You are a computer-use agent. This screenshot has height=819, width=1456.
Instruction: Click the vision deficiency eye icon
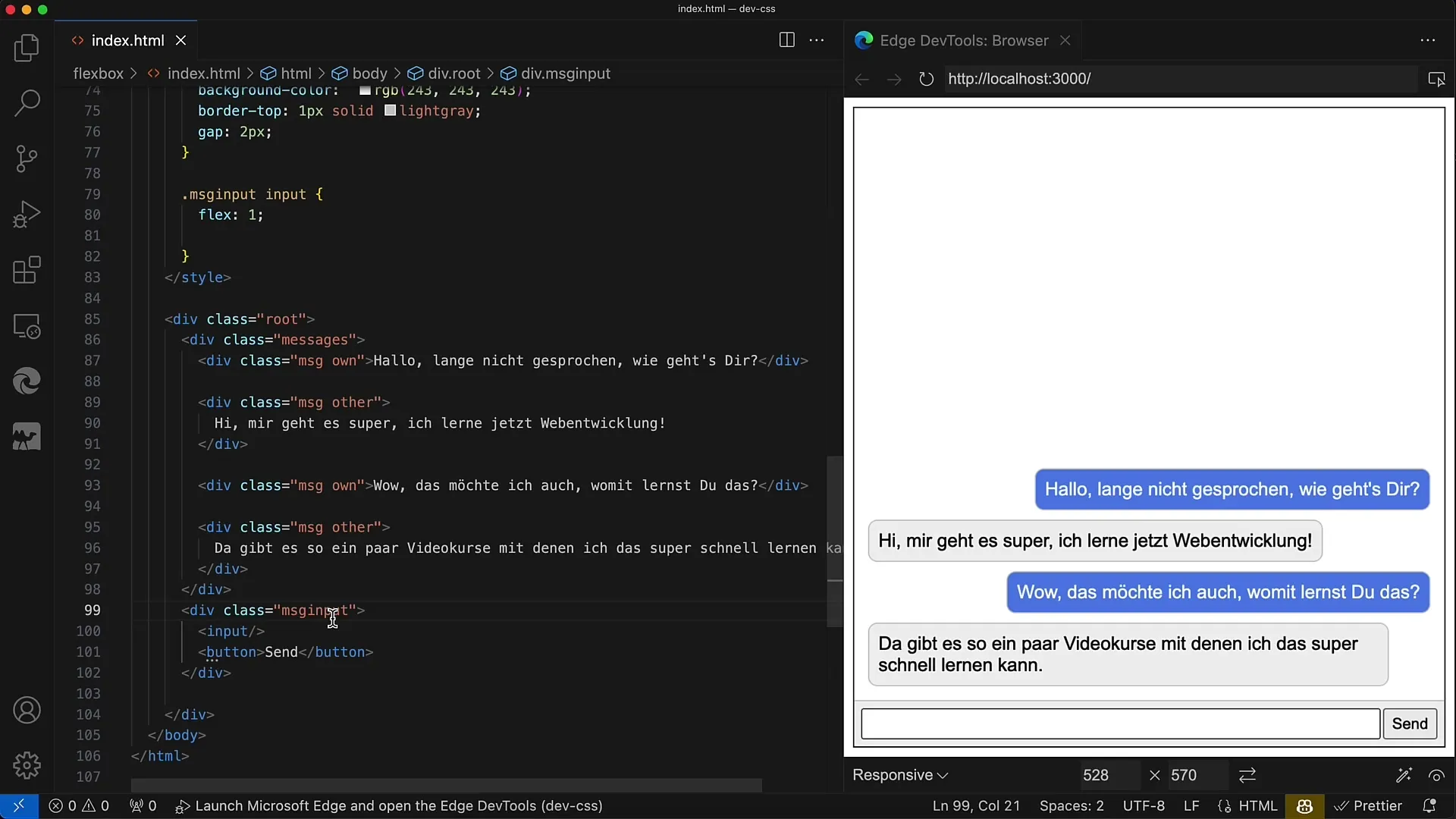(1436, 775)
